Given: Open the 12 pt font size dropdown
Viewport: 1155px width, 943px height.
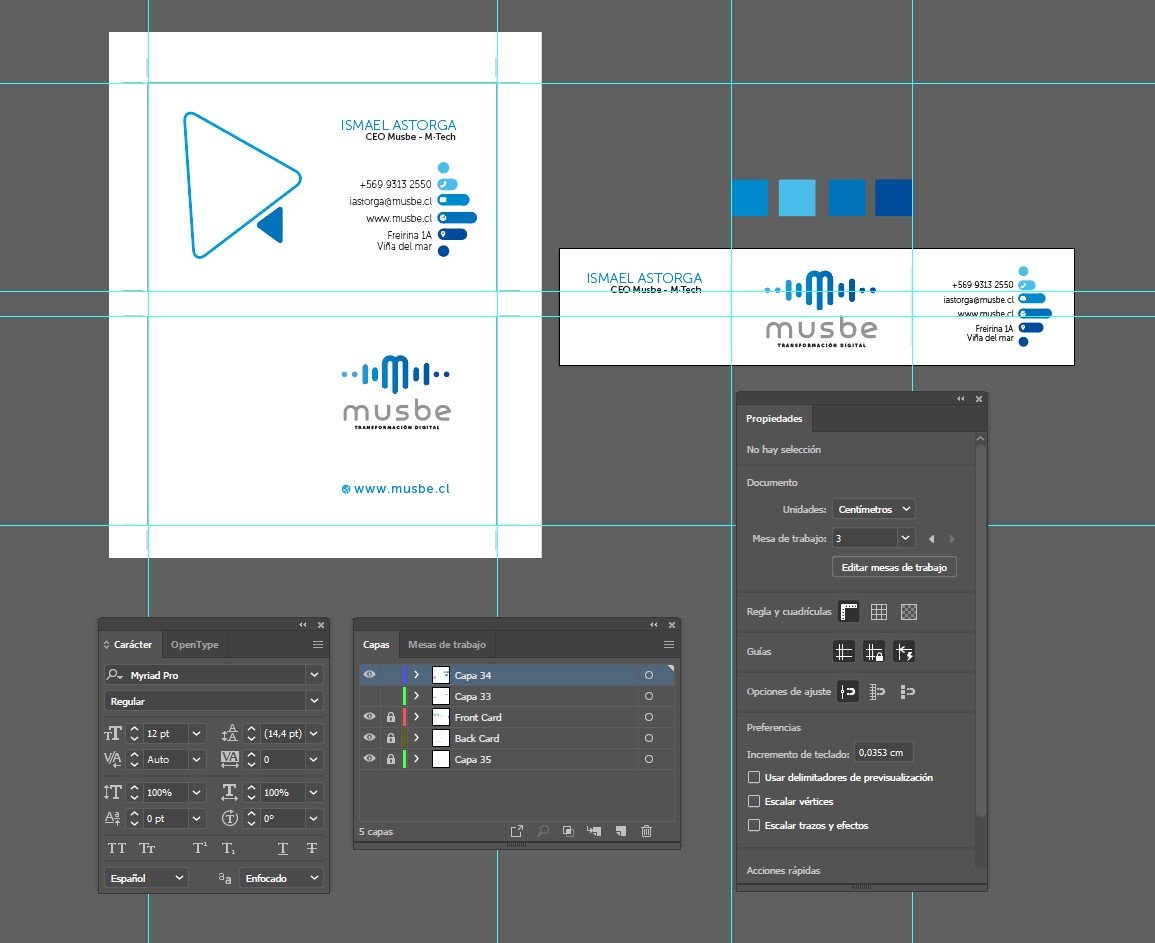Looking at the screenshot, I should [196, 734].
